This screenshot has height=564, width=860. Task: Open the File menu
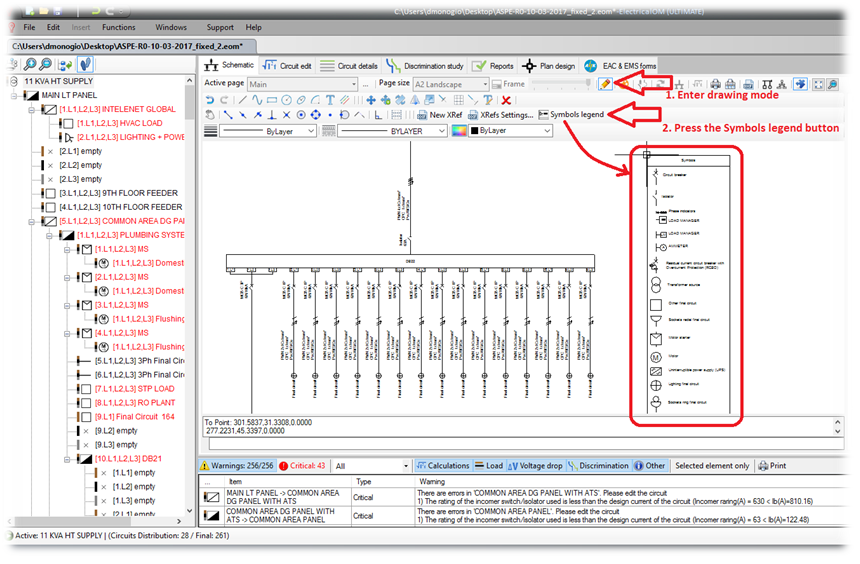[29, 27]
